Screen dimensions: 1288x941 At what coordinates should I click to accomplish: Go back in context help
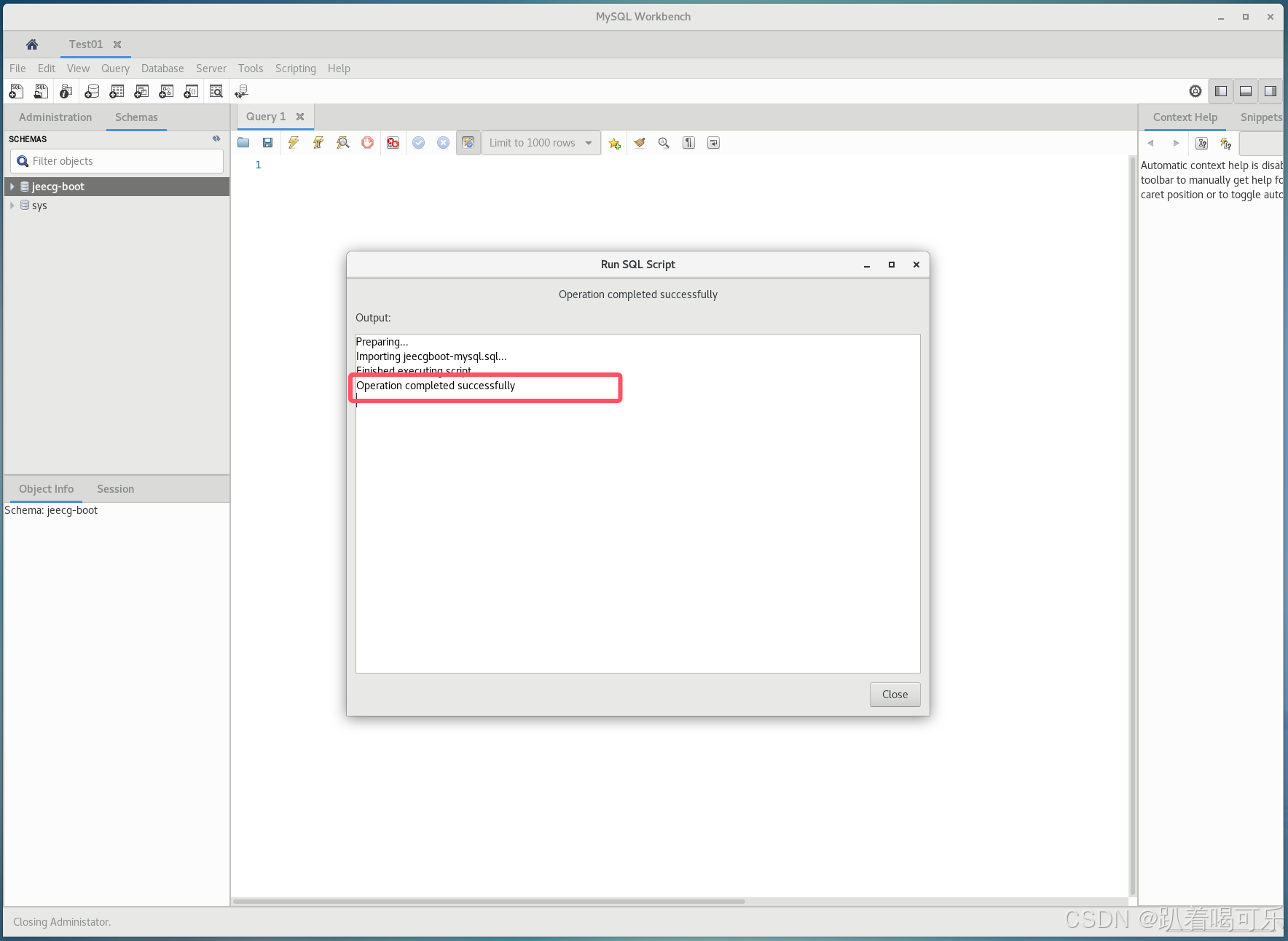pyautogui.click(x=1151, y=143)
